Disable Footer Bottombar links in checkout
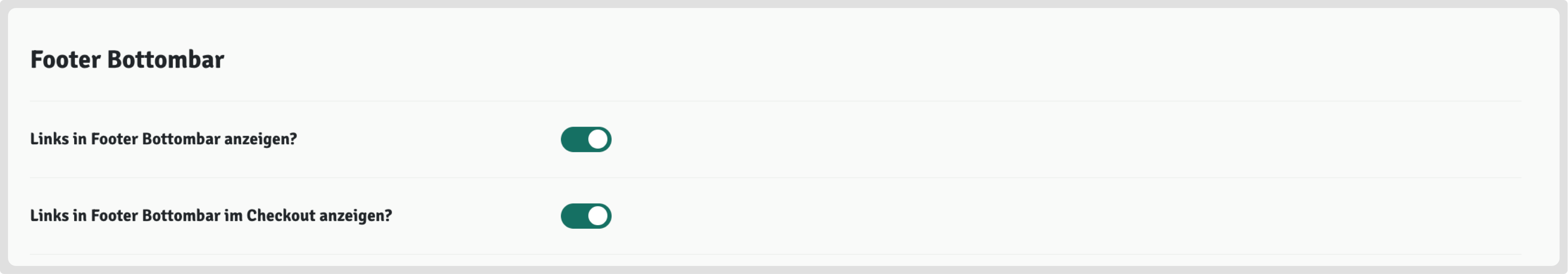 pos(586,216)
